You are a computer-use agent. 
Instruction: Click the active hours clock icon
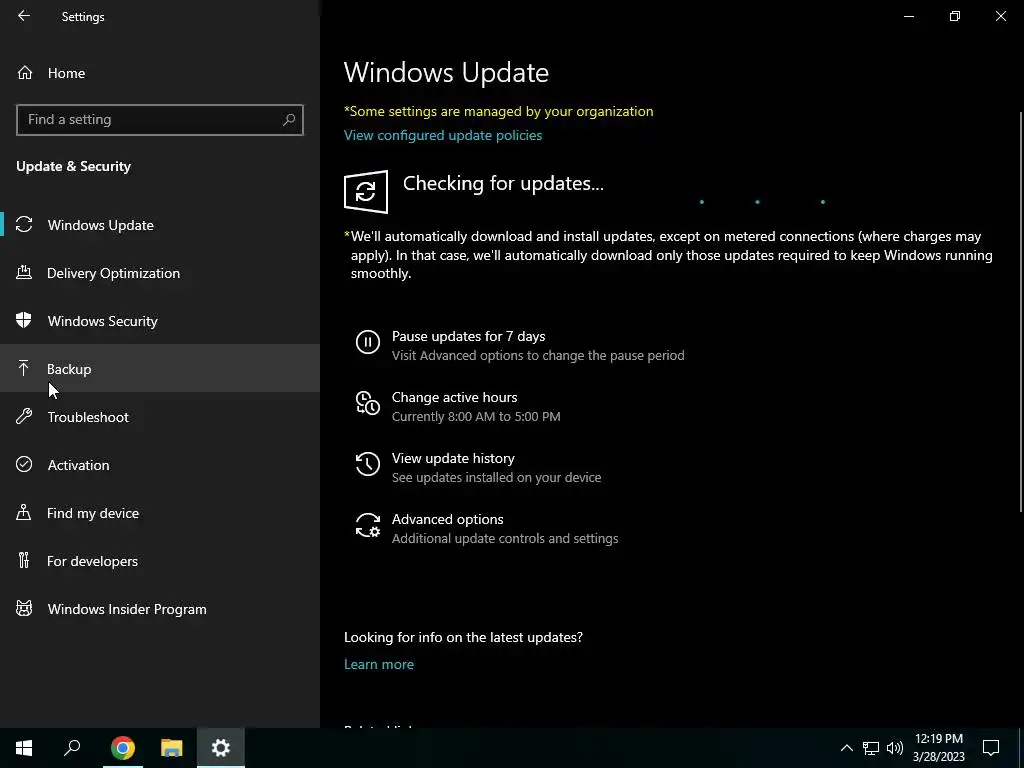click(368, 403)
